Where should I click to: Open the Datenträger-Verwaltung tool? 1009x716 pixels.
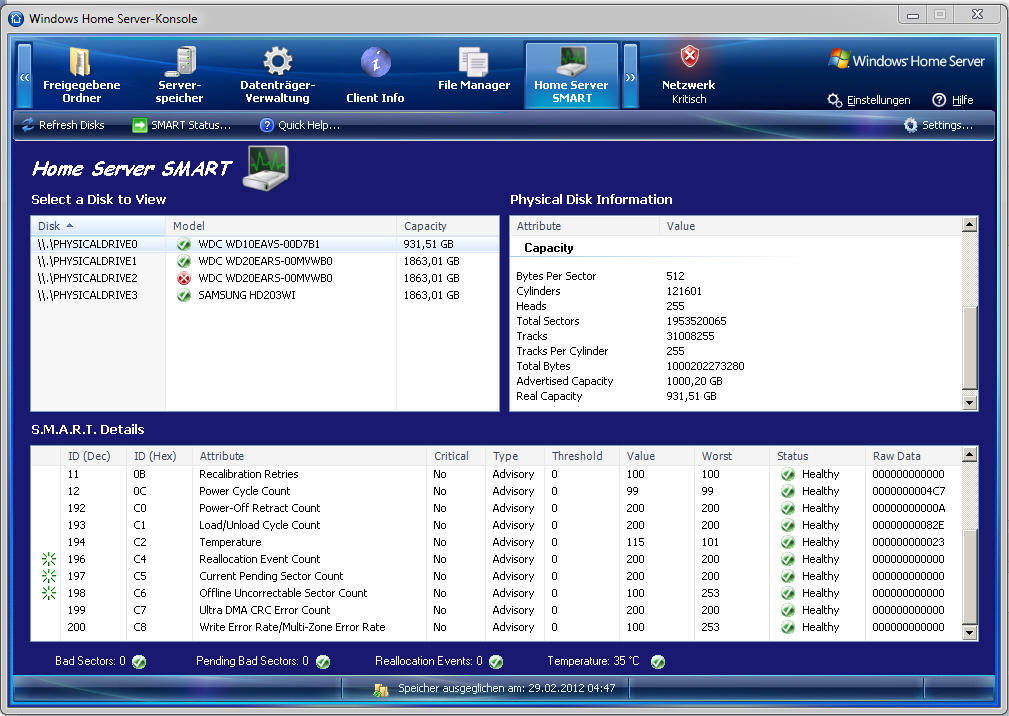(x=277, y=75)
